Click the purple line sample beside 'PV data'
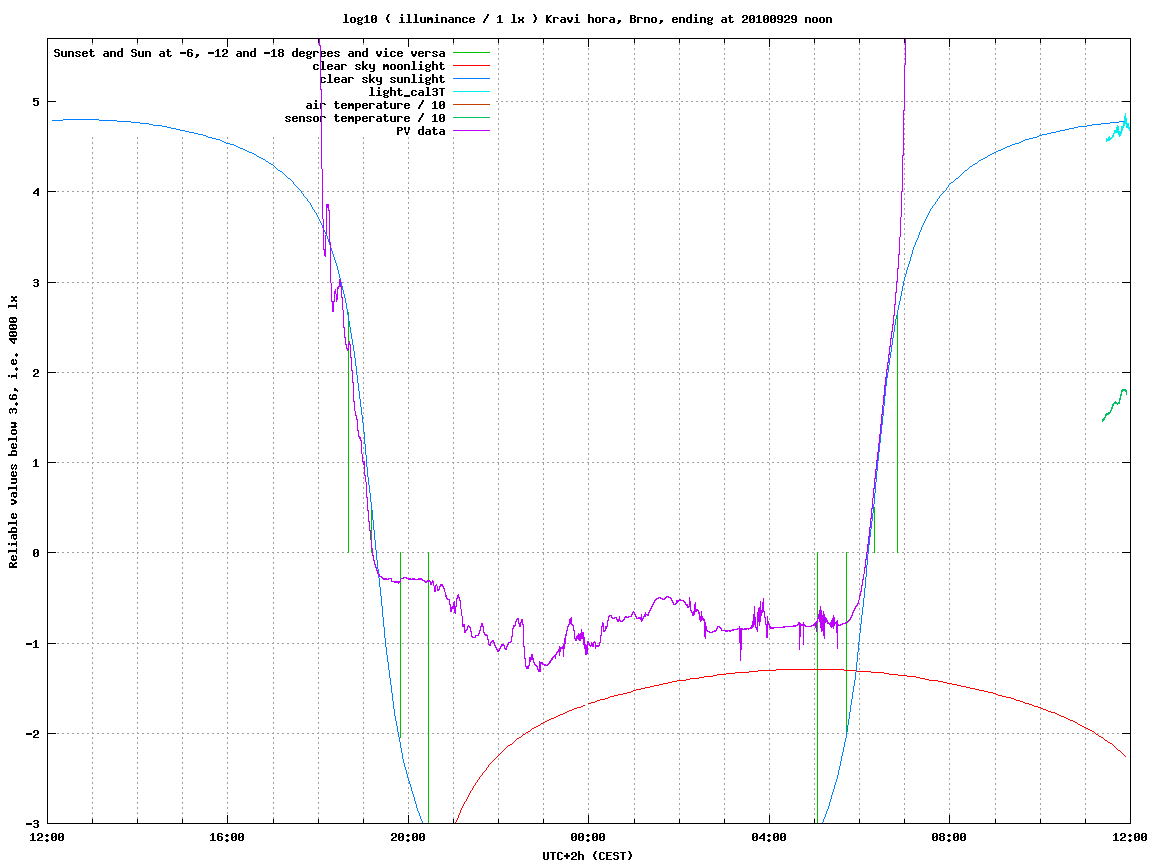Screen dimensions: 1151x863 click(471, 131)
